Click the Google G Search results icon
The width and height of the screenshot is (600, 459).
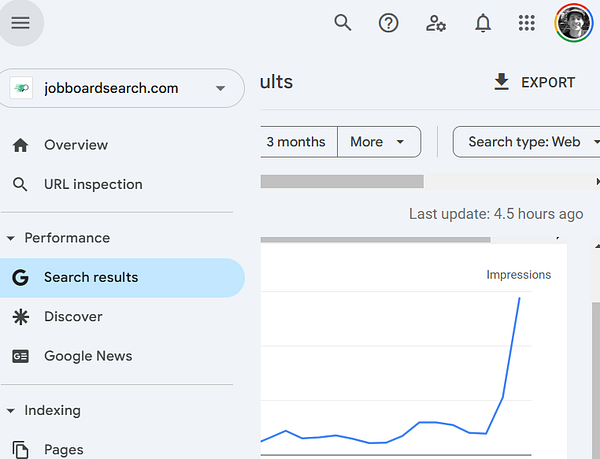click(20, 277)
